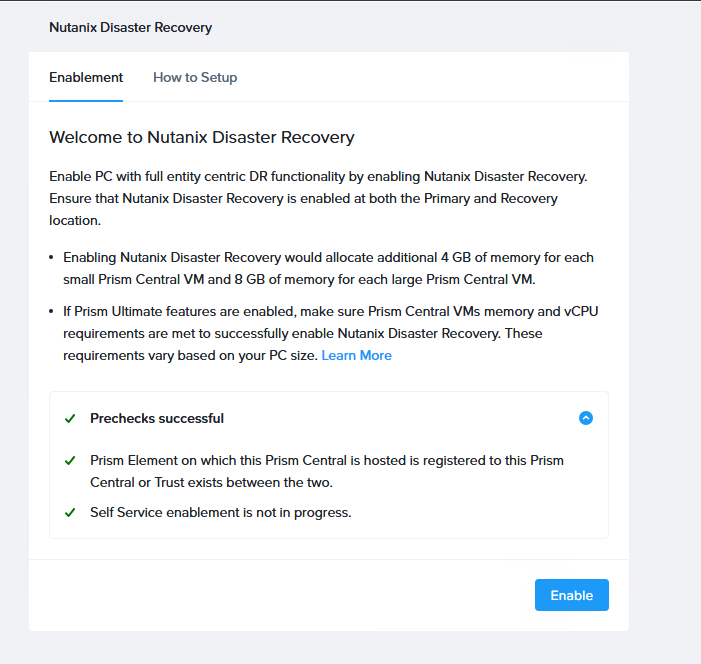Open the How to Setup tab
The width and height of the screenshot is (701, 664).
coord(195,77)
